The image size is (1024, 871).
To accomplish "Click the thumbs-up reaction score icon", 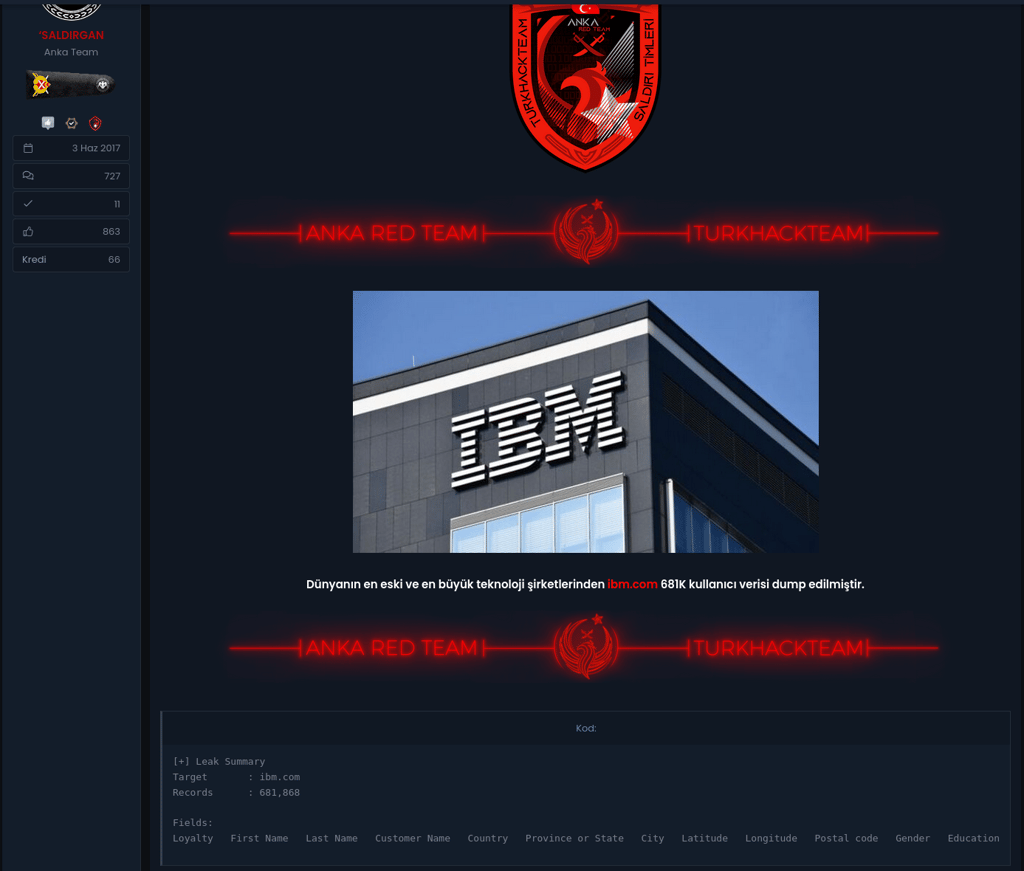I will point(28,232).
